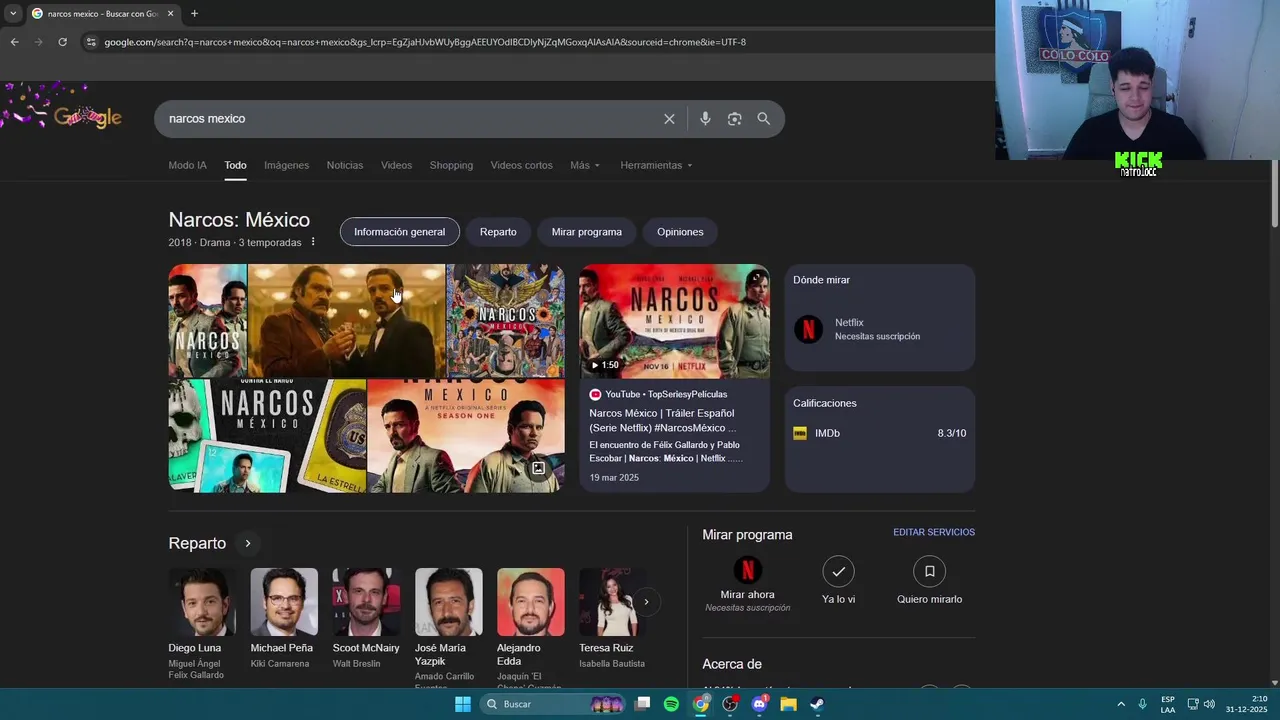The width and height of the screenshot is (1280, 720).
Task: Click the IMDb rating icon
Action: pos(800,433)
